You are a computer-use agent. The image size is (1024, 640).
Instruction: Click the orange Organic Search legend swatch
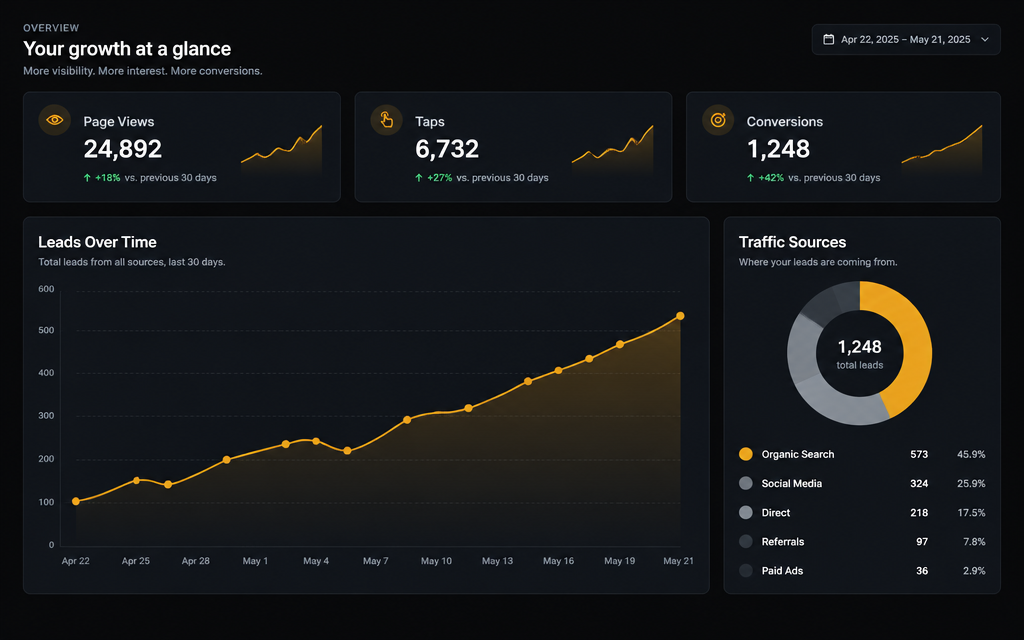pyautogui.click(x=746, y=455)
